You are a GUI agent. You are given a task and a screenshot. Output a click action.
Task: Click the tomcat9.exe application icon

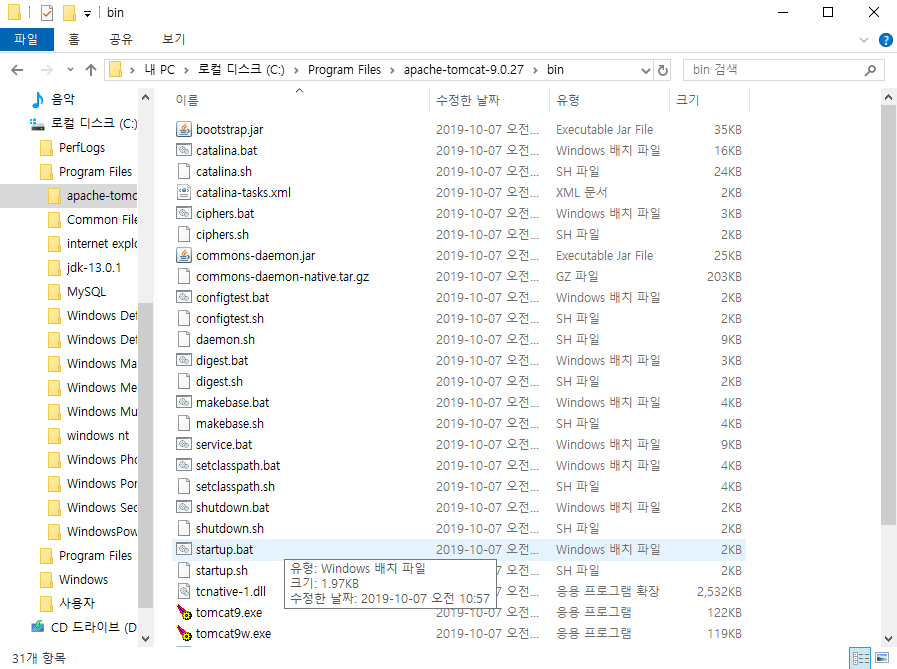tap(184, 612)
